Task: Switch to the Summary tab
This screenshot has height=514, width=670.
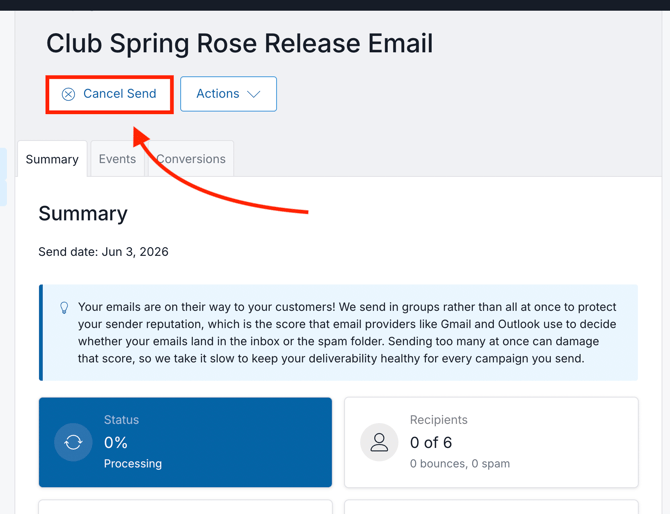Action: [x=52, y=159]
